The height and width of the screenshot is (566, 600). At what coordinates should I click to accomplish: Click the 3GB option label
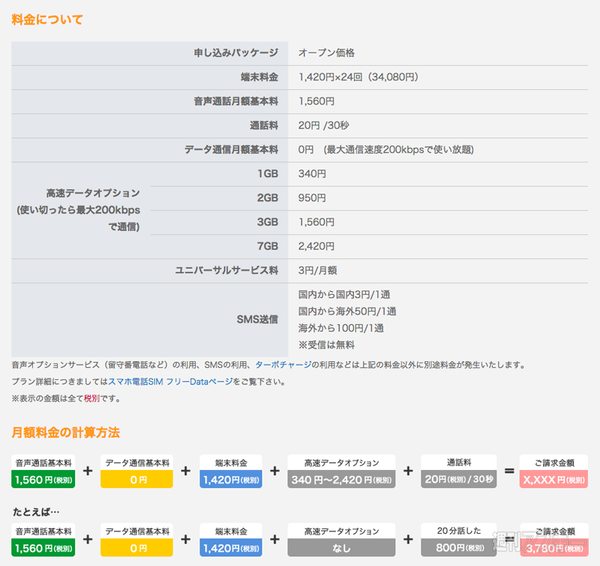click(x=267, y=222)
